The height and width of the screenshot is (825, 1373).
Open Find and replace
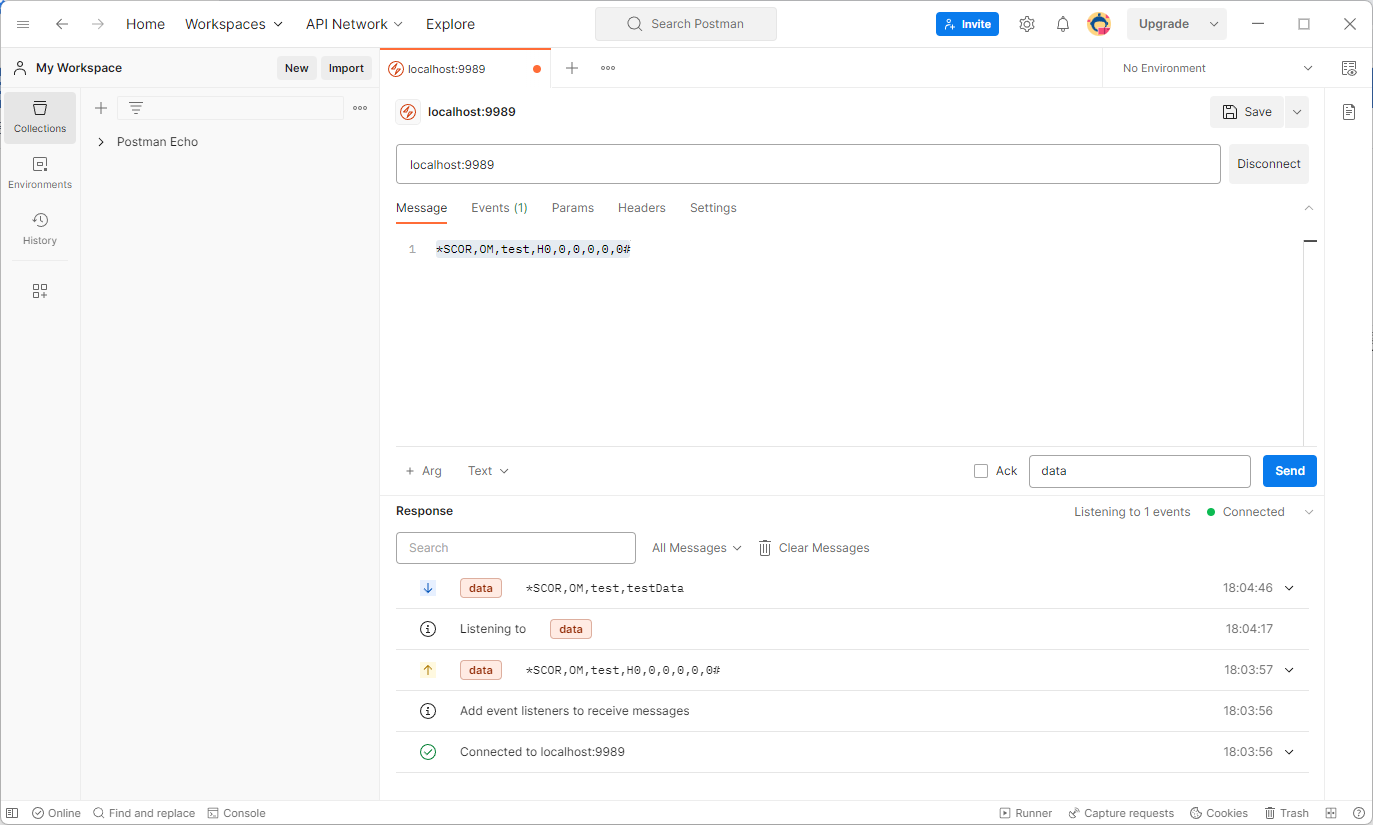pos(144,813)
